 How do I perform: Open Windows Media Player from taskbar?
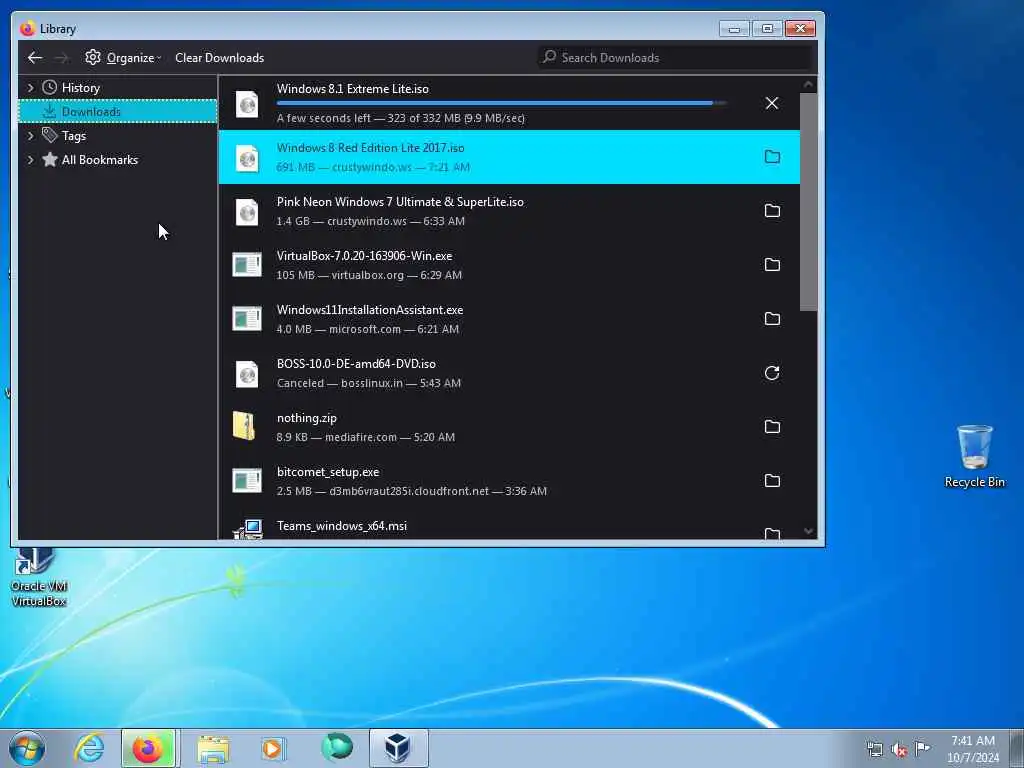click(x=273, y=748)
